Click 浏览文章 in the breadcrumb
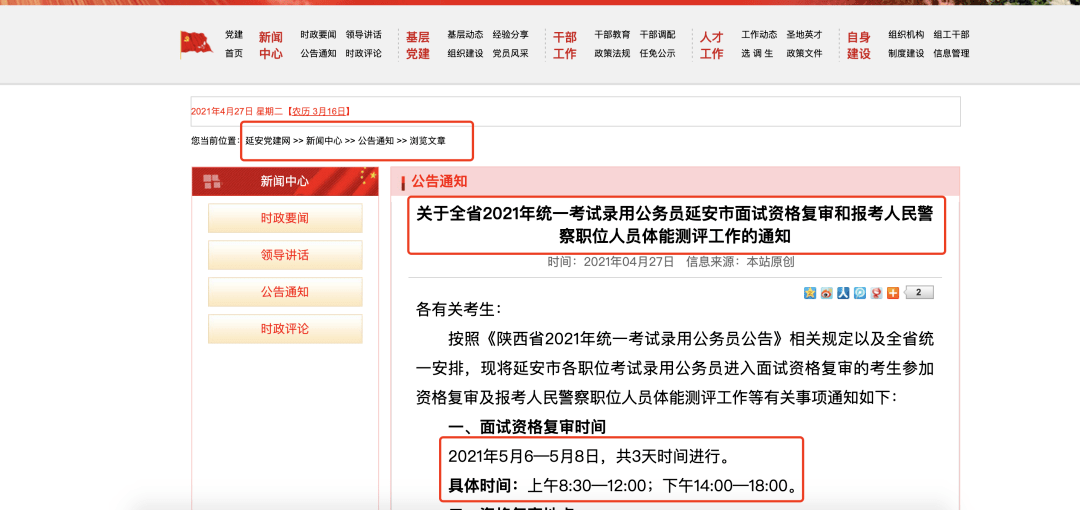This screenshot has width=1080, height=510. (x=427, y=141)
